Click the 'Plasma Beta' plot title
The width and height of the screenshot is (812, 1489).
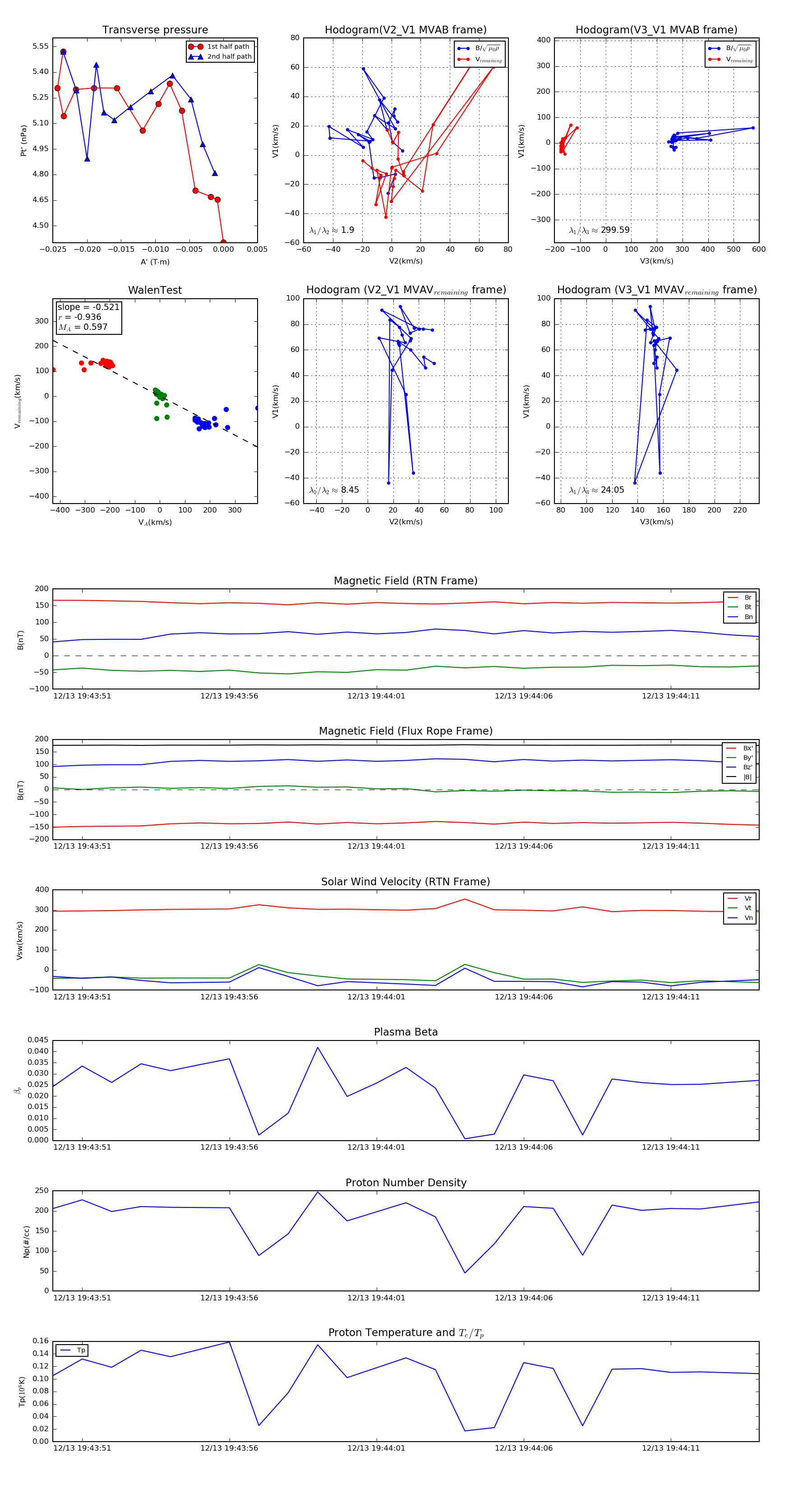coord(406,1032)
